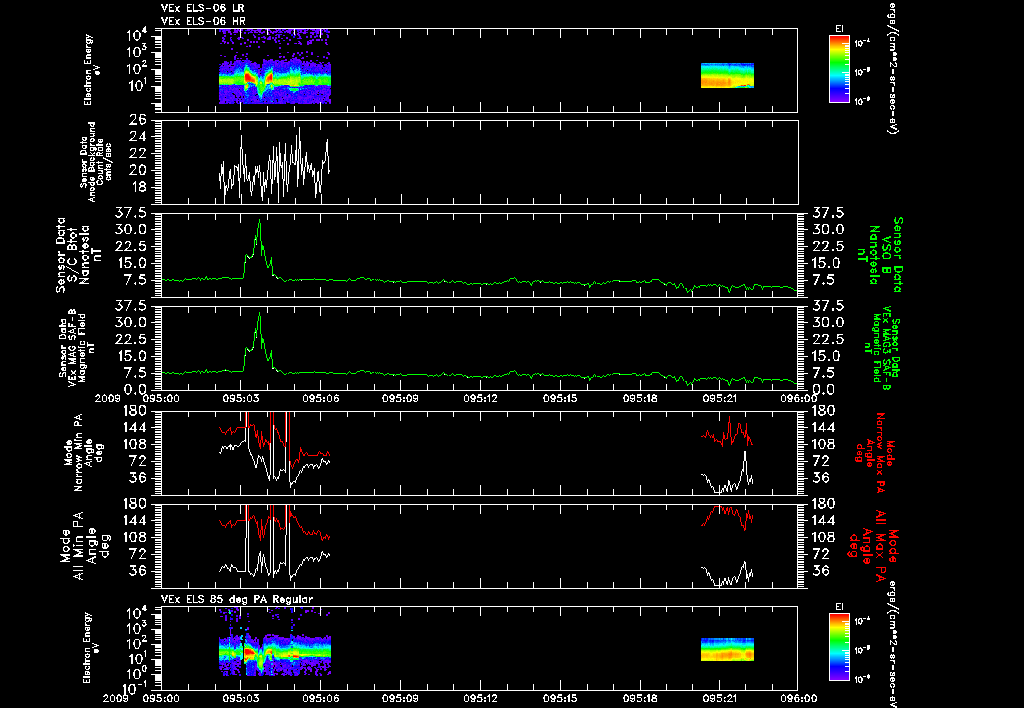
Task: Click the top-panel spectrogram patch near 095:03
Action: pos(275,67)
